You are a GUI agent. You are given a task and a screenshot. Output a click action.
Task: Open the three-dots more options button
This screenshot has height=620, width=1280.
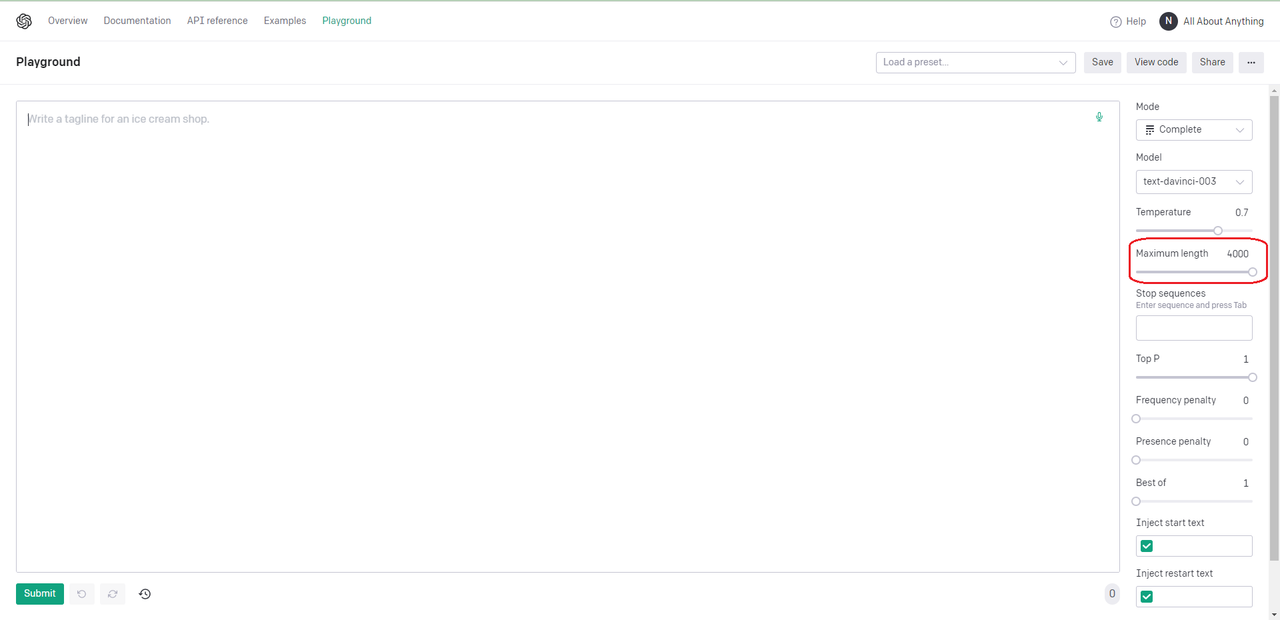coord(1251,62)
